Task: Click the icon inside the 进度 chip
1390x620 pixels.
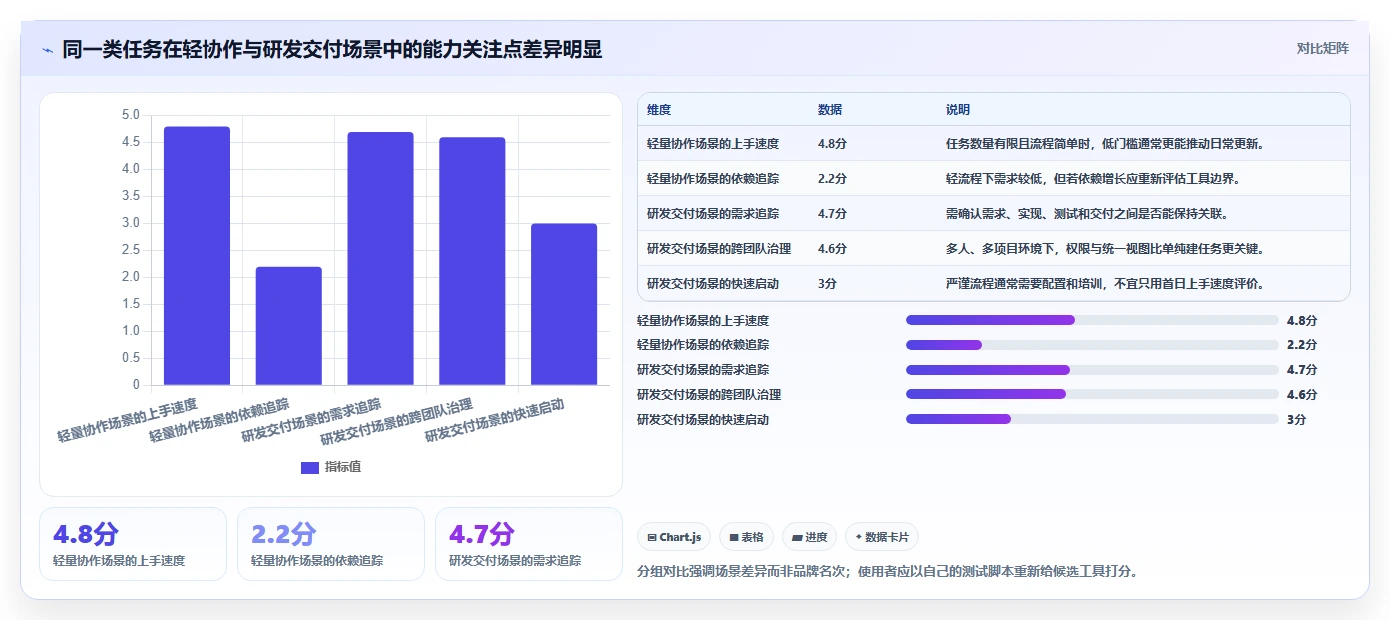Action: [x=797, y=538]
